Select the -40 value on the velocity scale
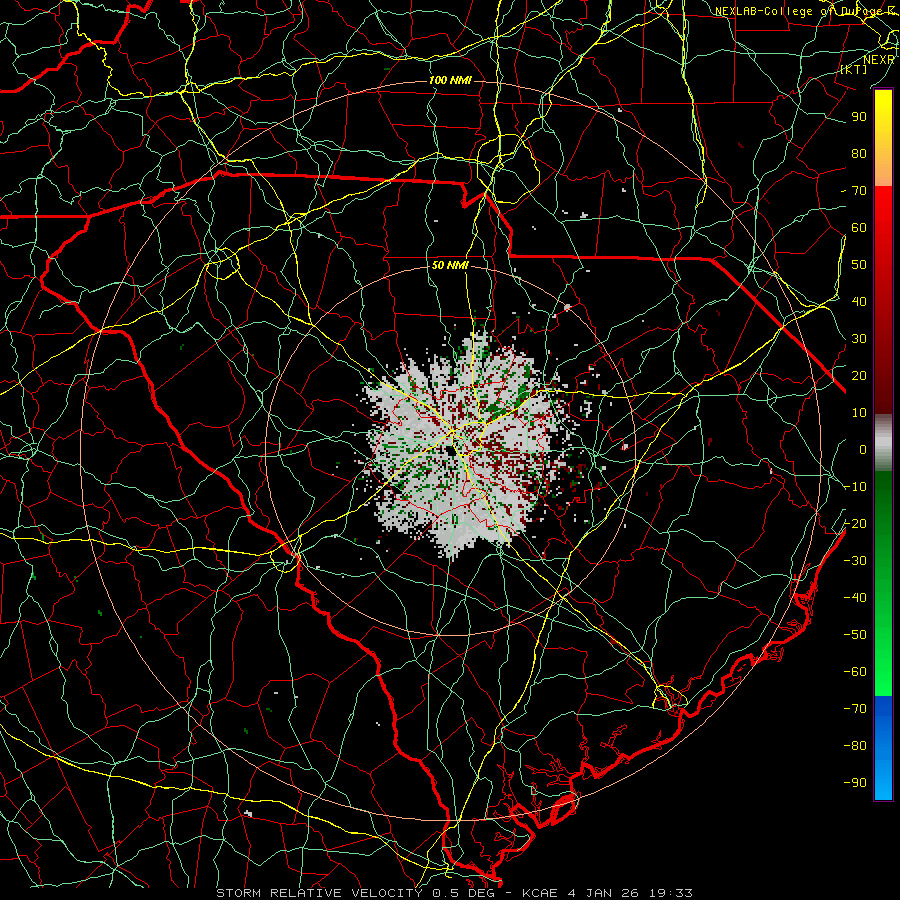This screenshot has width=900, height=900. click(855, 598)
